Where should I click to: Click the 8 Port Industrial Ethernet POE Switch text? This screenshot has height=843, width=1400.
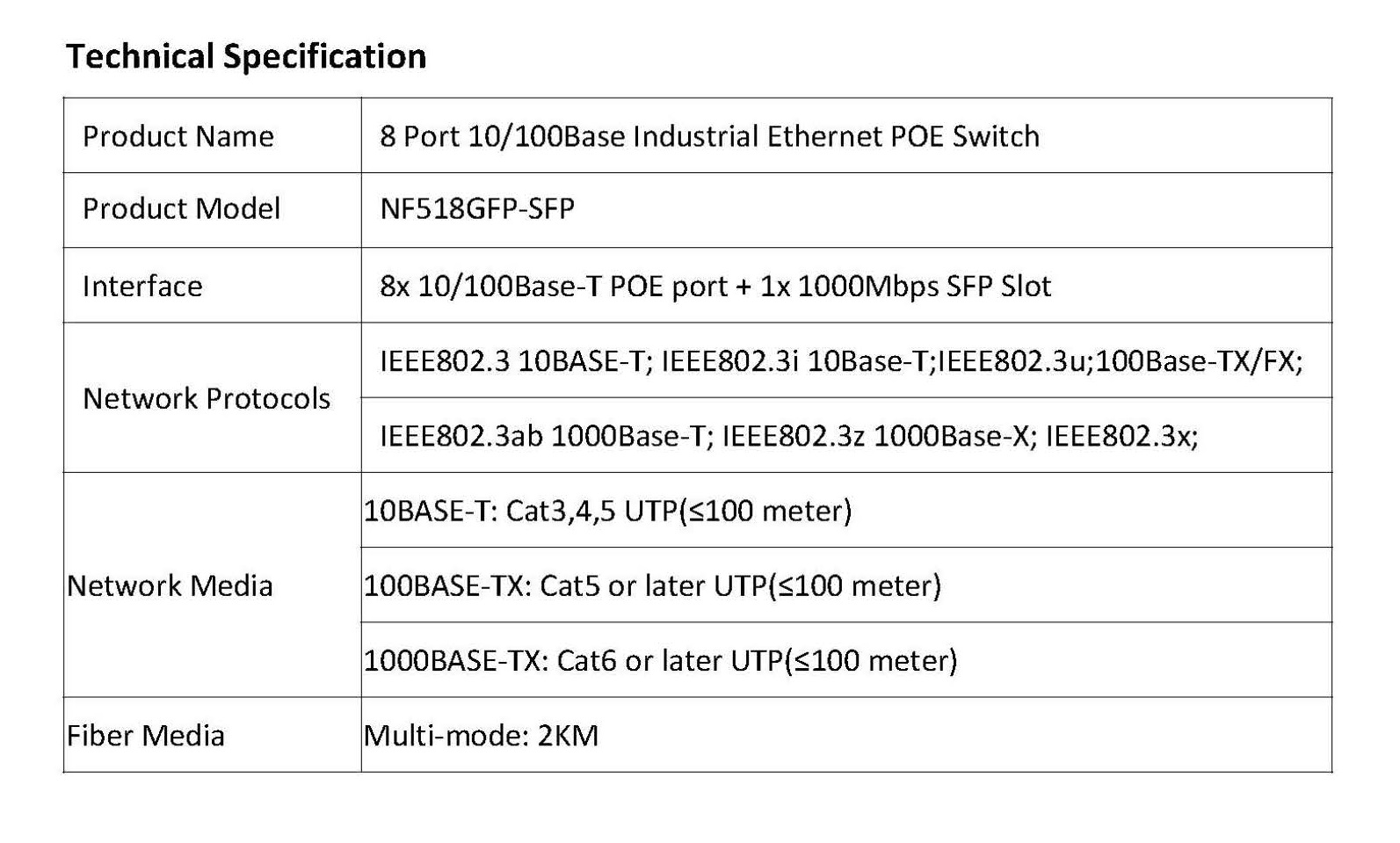[x=709, y=136]
